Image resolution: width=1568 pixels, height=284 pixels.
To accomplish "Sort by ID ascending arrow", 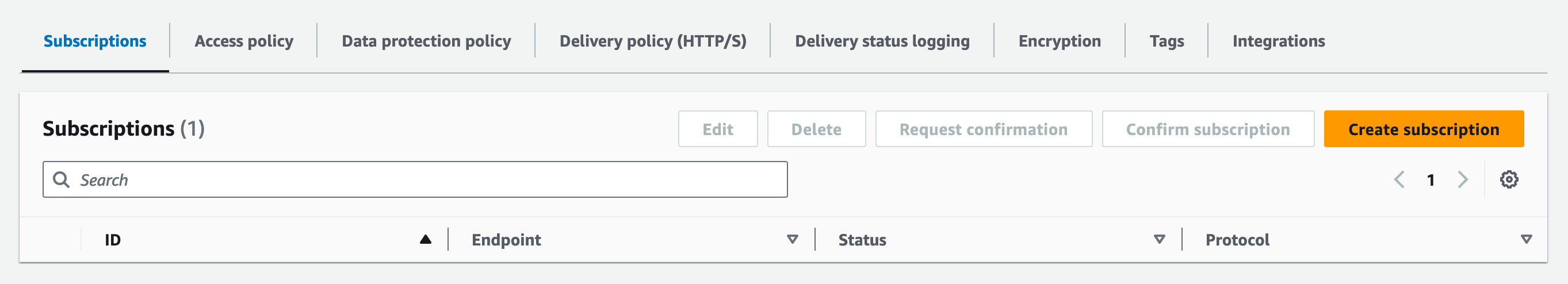I will [x=426, y=240].
